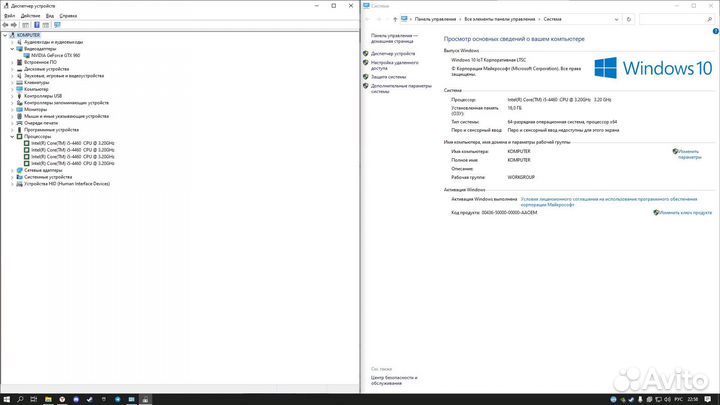Viewport: 720px width, 405px height.
Task: Click Изменить параметры link
Action: tap(689, 154)
